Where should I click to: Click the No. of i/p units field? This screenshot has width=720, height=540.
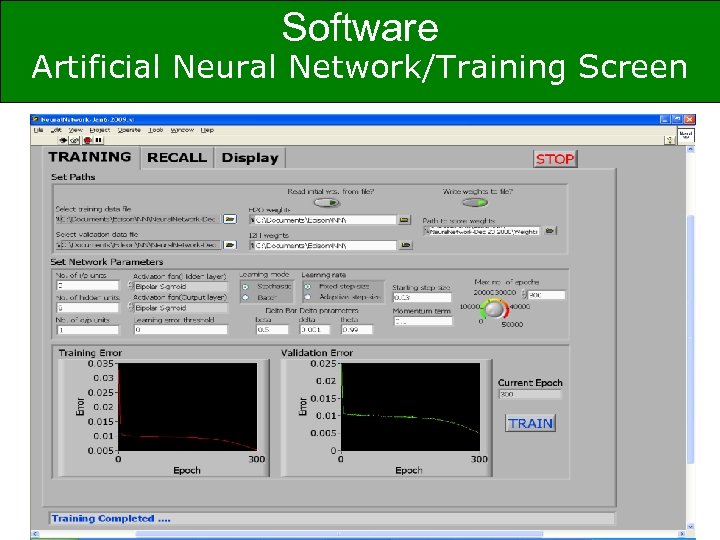click(88, 286)
